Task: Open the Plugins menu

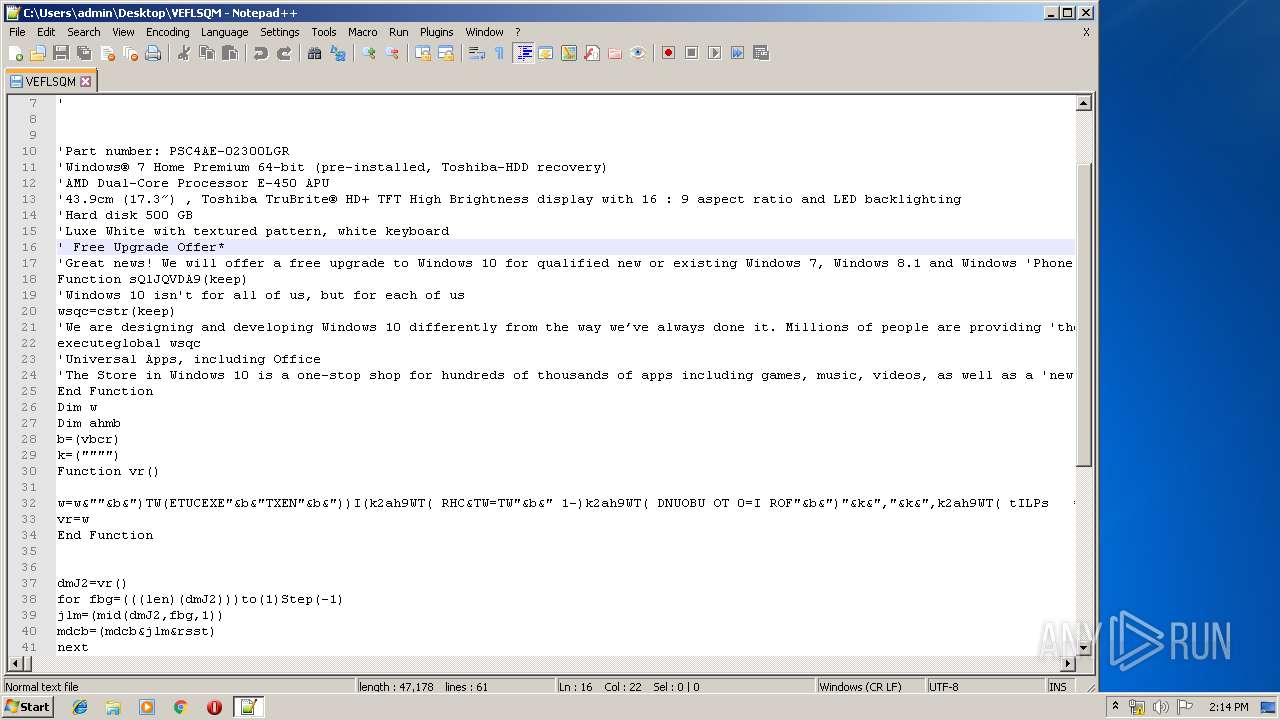Action: click(x=437, y=32)
